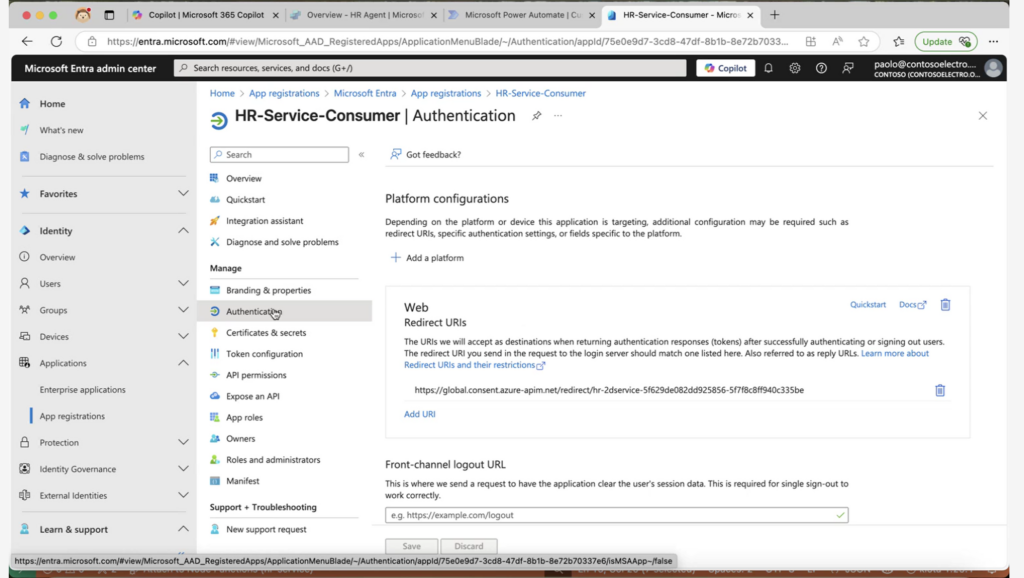Click the Save button
This screenshot has width=1024, height=578.
pyautogui.click(x=411, y=546)
